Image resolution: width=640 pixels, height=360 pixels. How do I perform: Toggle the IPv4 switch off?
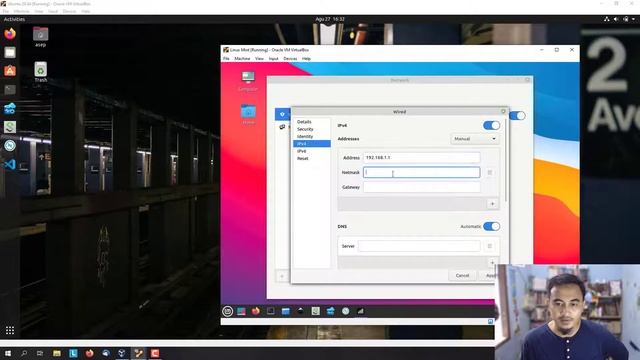pyautogui.click(x=491, y=126)
